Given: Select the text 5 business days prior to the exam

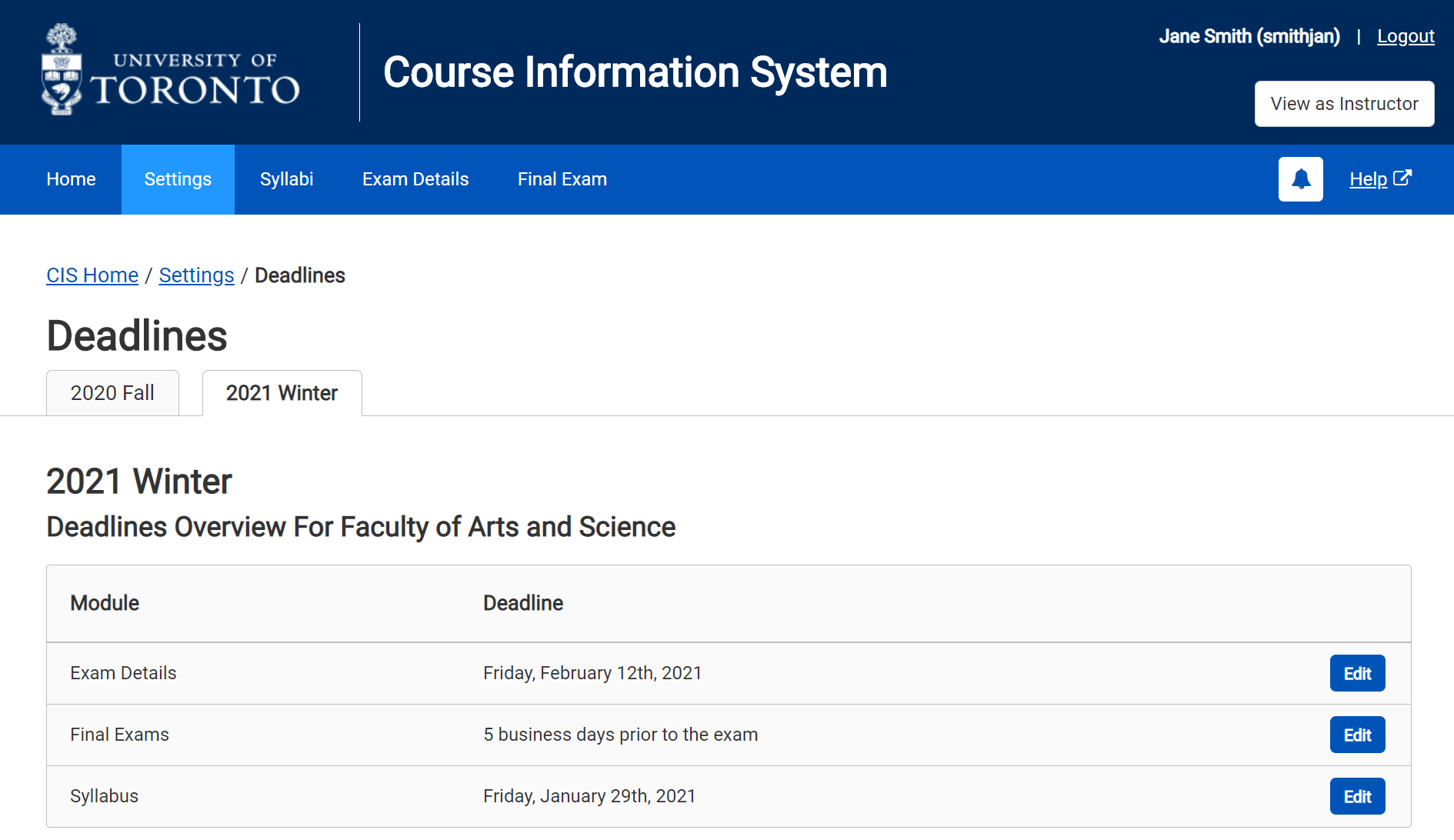Looking at the screenshot, I should point(621,735).
